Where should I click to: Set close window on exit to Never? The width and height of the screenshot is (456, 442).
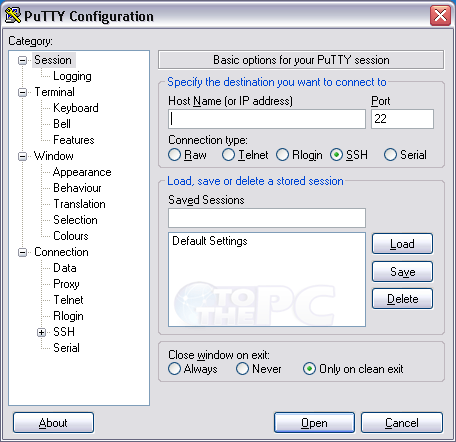point(242,369)
